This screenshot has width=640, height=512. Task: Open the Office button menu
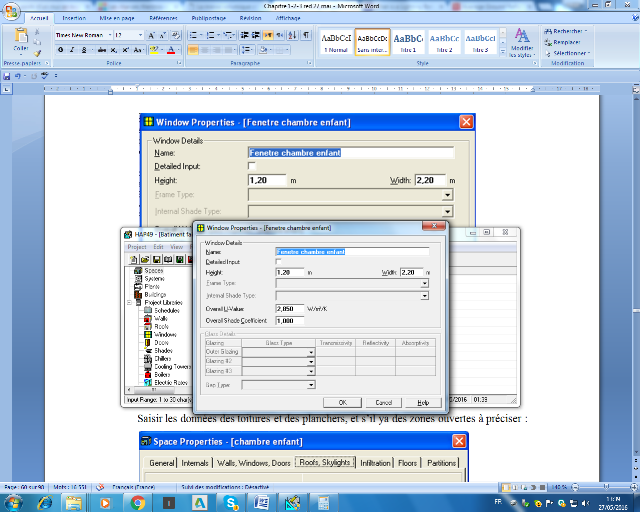coord(11,9)
